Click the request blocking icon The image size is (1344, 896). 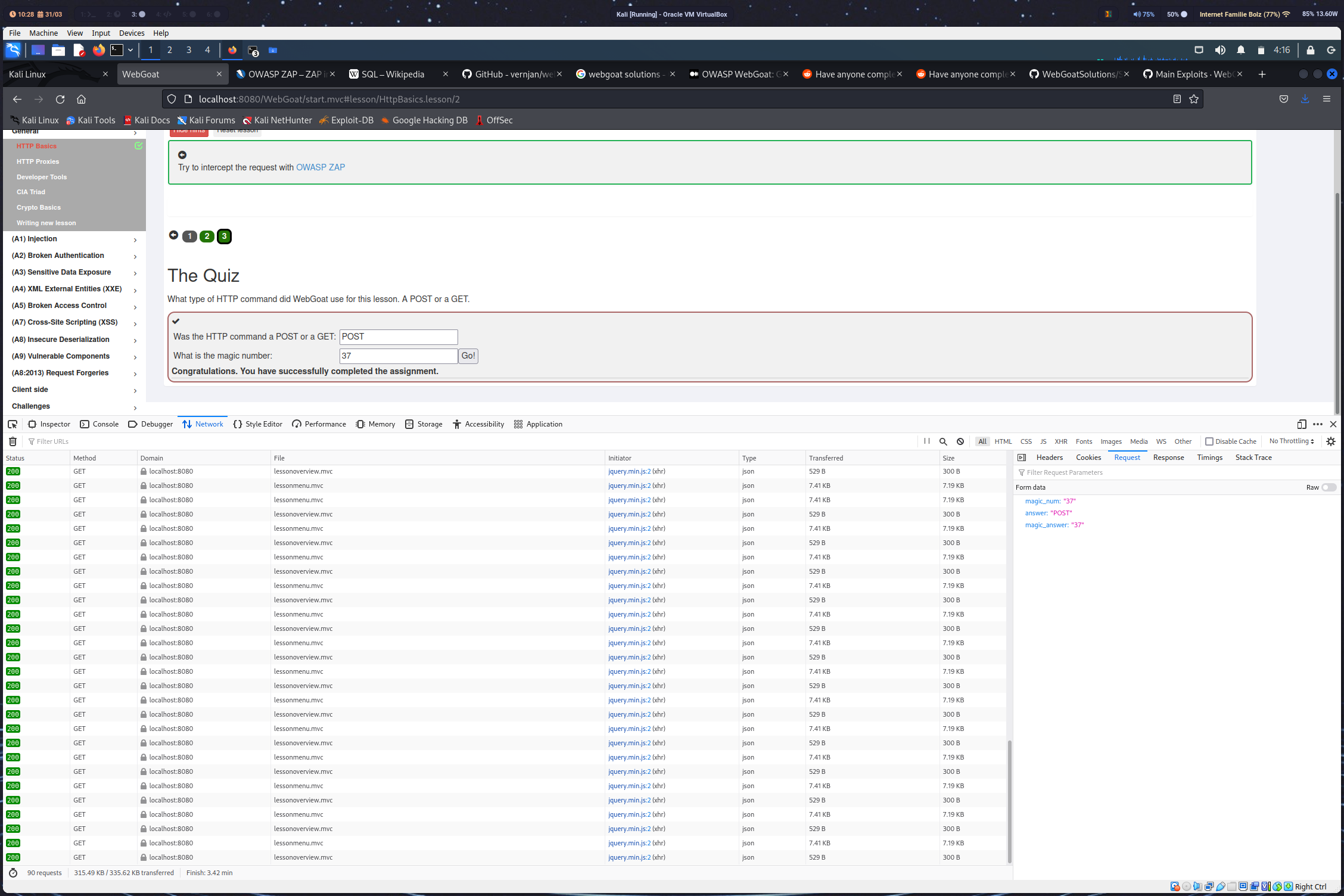click(x=960, y=441)
